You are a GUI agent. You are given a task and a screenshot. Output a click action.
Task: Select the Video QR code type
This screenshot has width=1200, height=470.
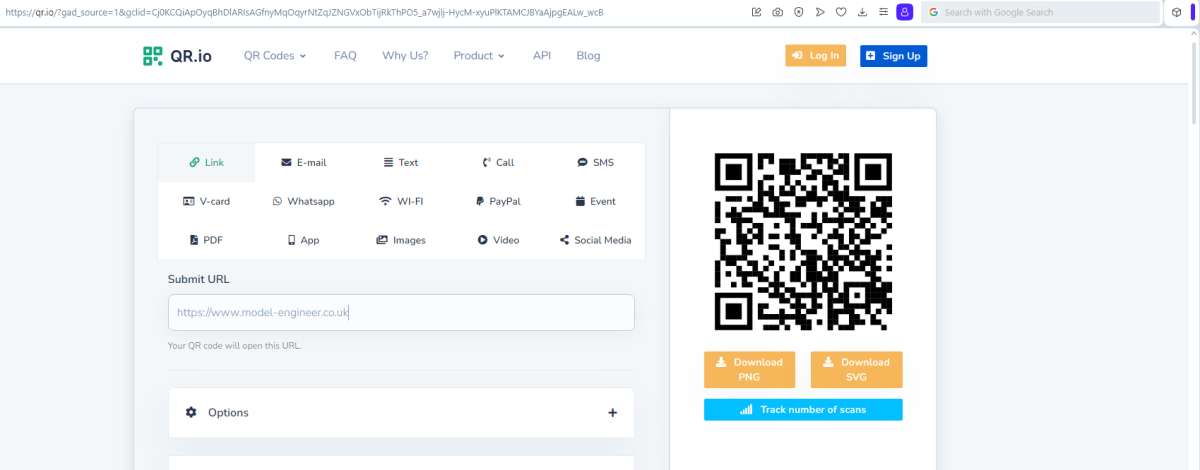coord(498,240)
